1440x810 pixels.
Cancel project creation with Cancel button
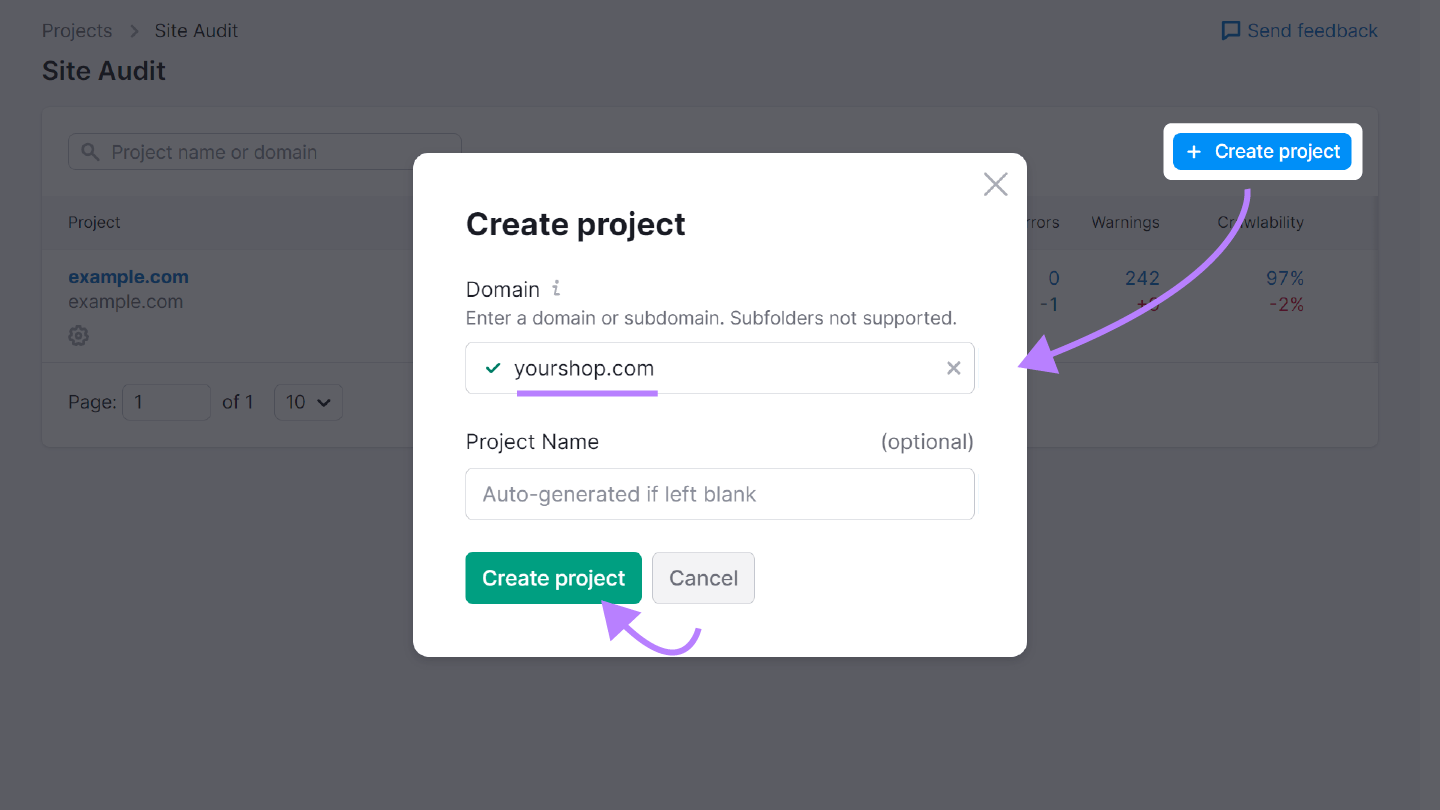click(x=703, y=578)
